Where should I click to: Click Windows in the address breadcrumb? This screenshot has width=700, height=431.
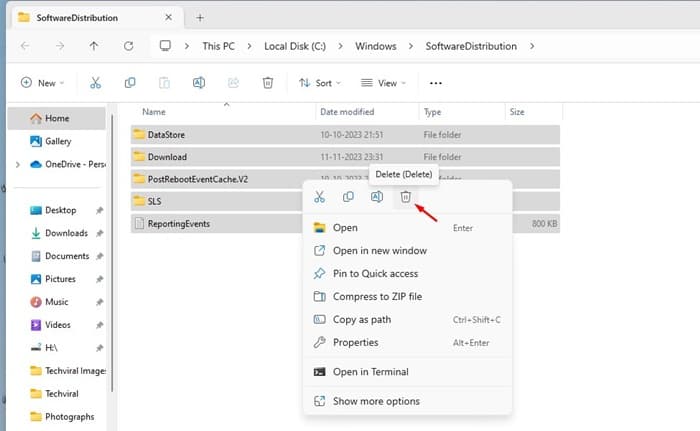coord(375,46)
